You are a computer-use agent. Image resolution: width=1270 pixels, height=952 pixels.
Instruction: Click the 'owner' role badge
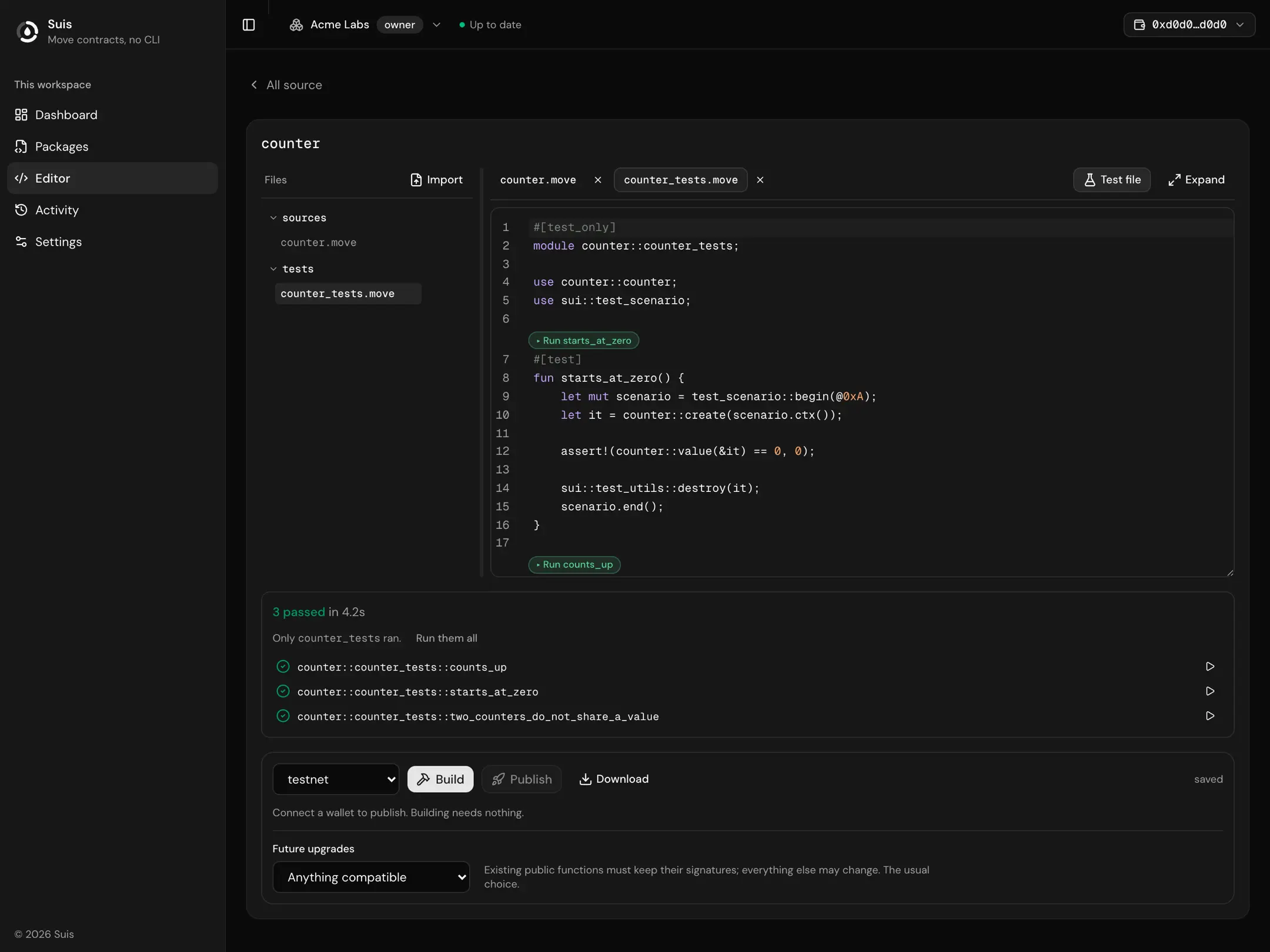coord(400,25)
